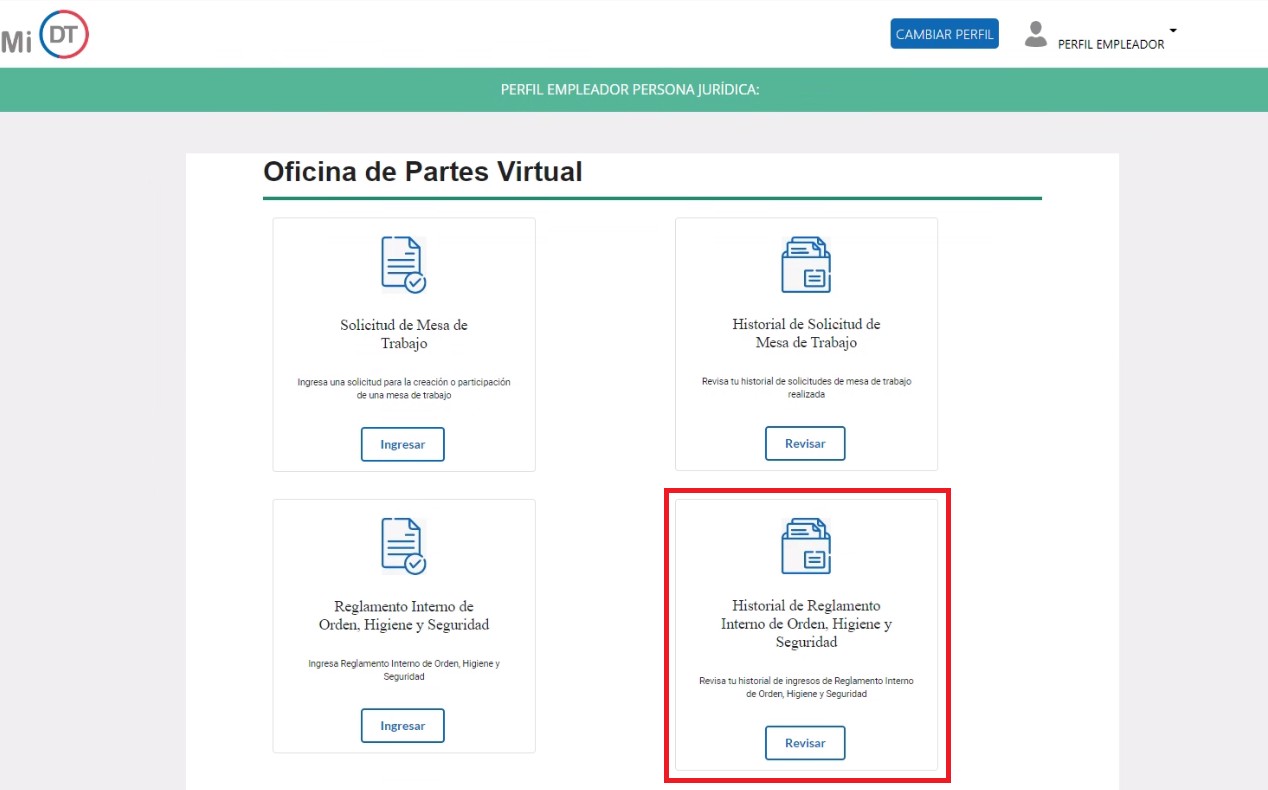Screen dimensions: 1268x790
Task: Click Ingresar under Solicitud de Mesa de Trabajo
Action: pyautogui.click(x=403, y=444)
